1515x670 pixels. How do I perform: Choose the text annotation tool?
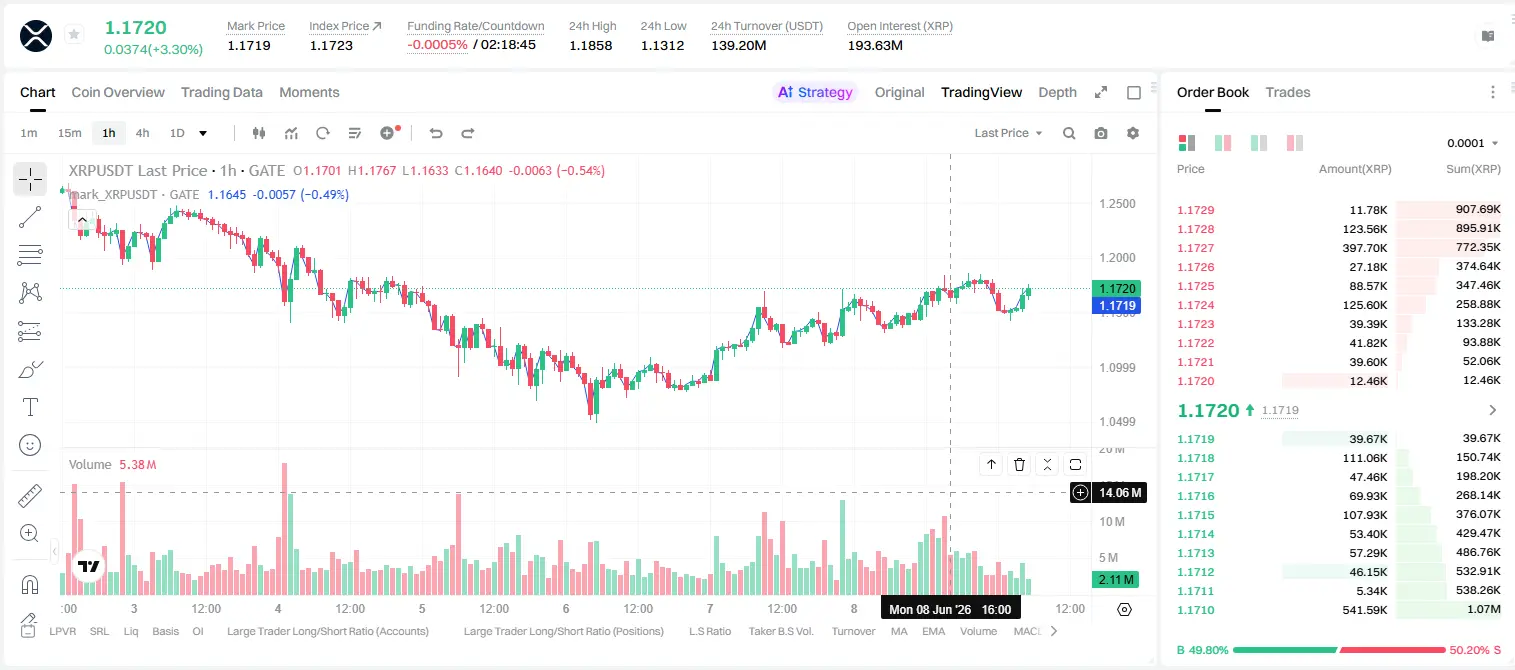point(30,407)
